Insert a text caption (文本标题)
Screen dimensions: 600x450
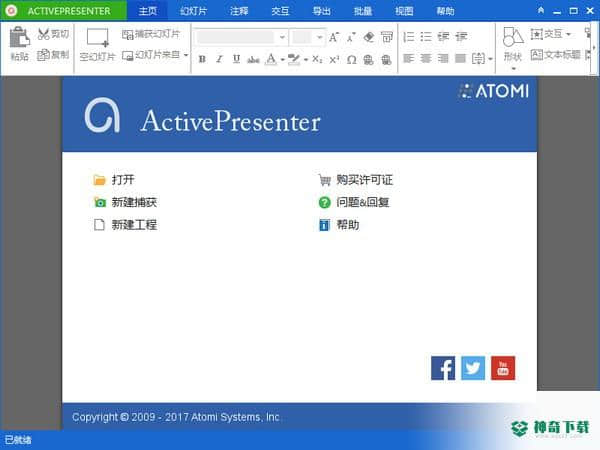click(x=556, y=55)
